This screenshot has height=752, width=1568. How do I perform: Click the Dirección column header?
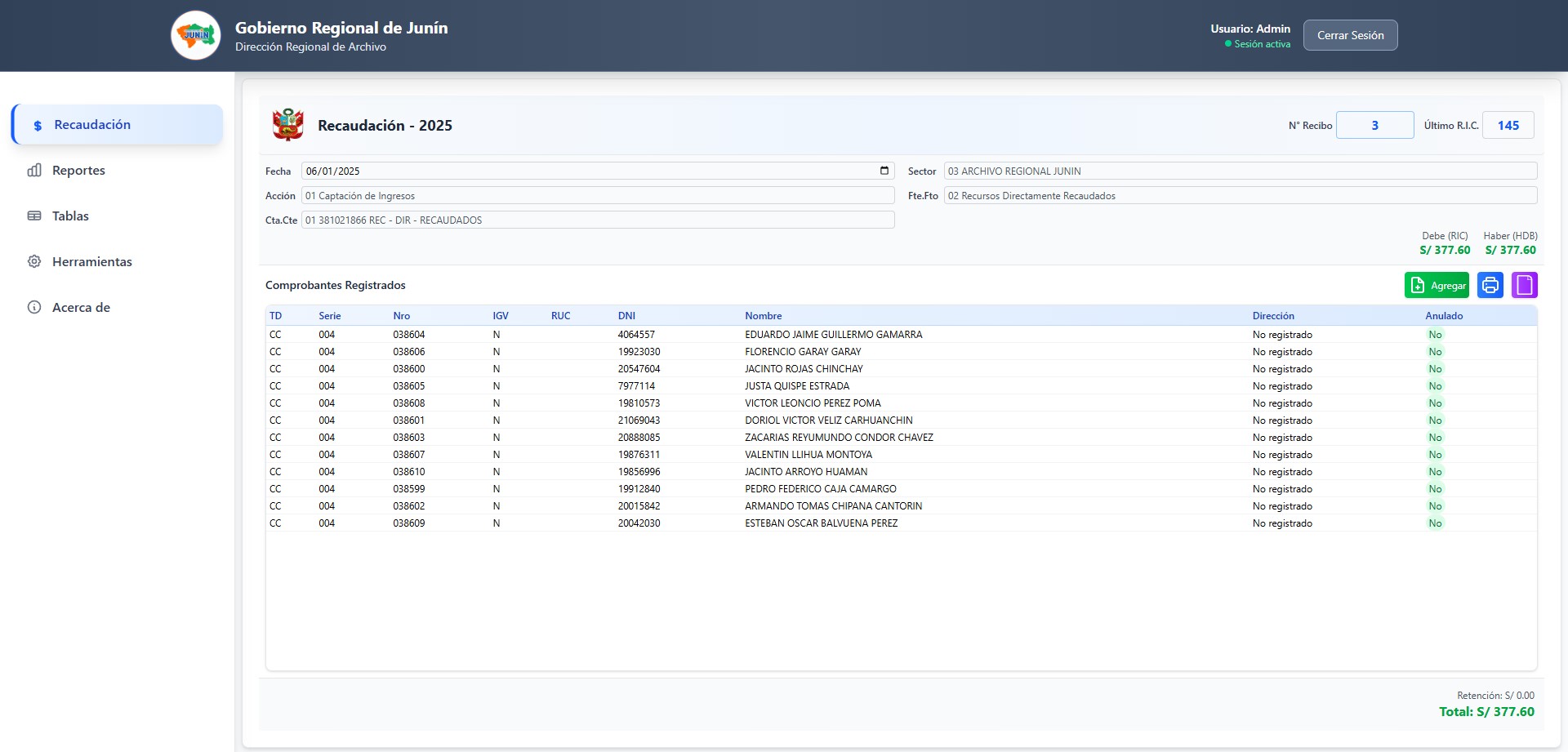(1273, 316)
